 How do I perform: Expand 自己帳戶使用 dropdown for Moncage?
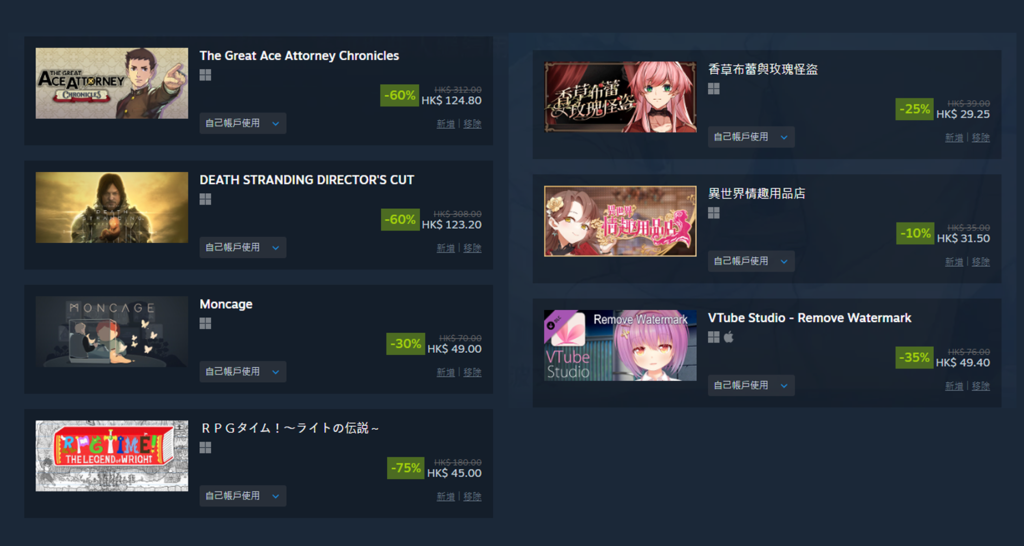(243, 372)
